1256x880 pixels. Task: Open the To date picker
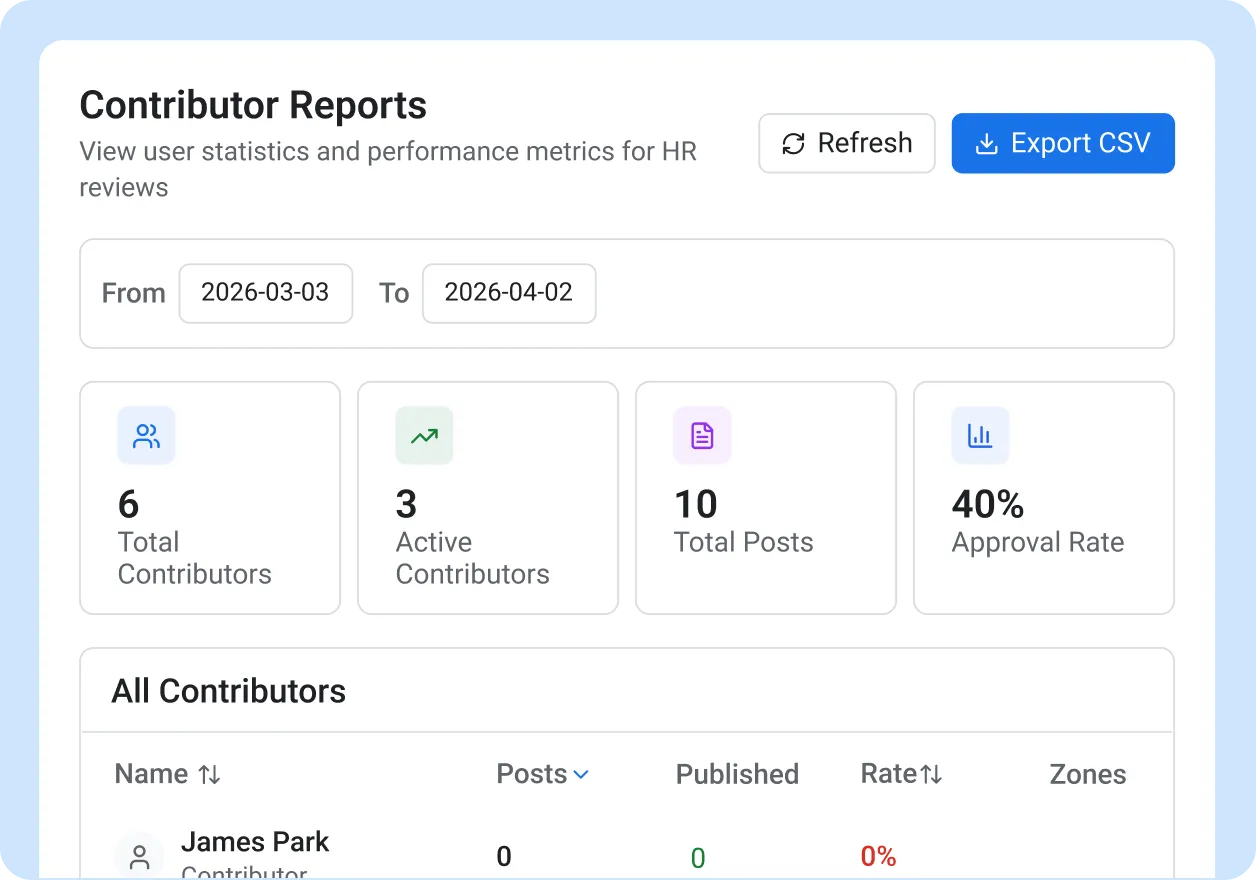[509, 293]
